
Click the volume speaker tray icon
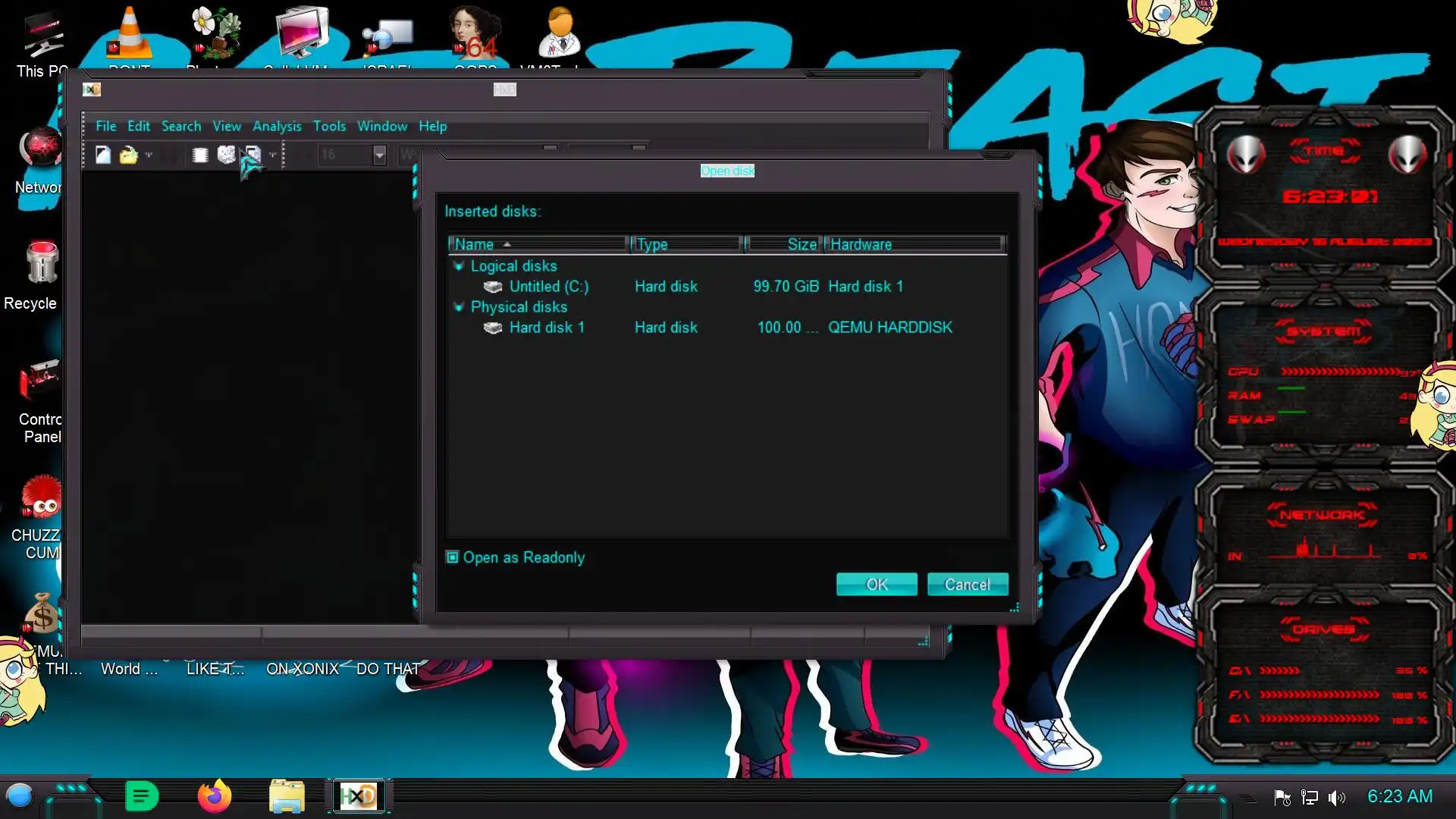1336,798
